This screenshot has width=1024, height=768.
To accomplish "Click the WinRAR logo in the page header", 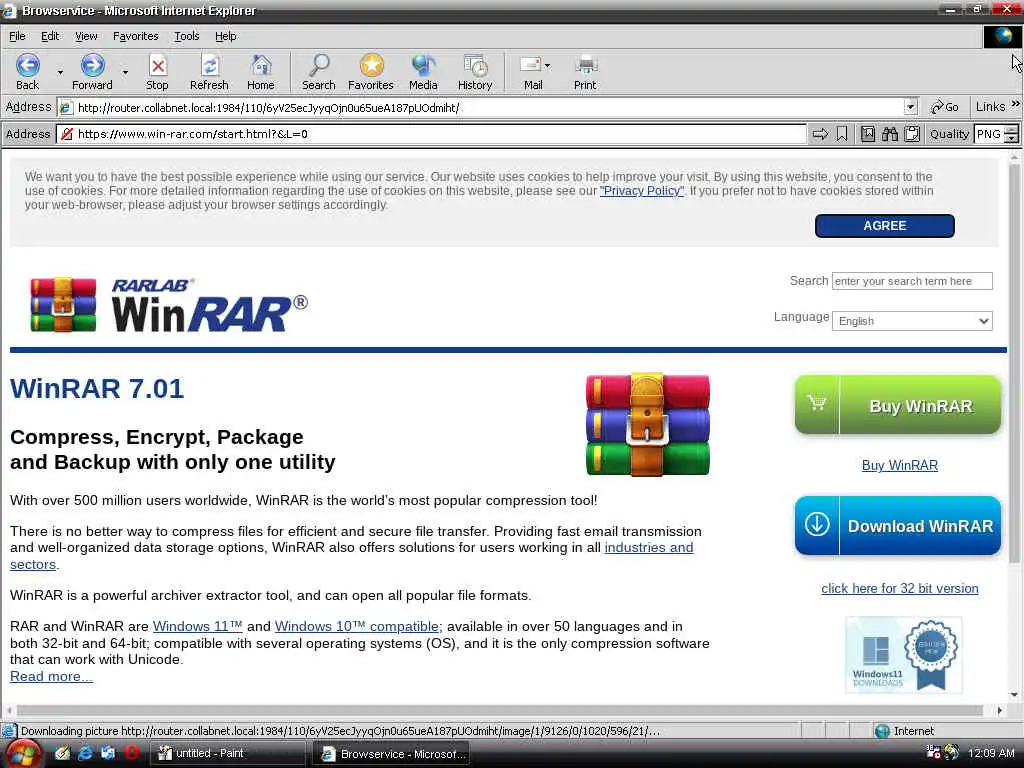I will 168,304.
